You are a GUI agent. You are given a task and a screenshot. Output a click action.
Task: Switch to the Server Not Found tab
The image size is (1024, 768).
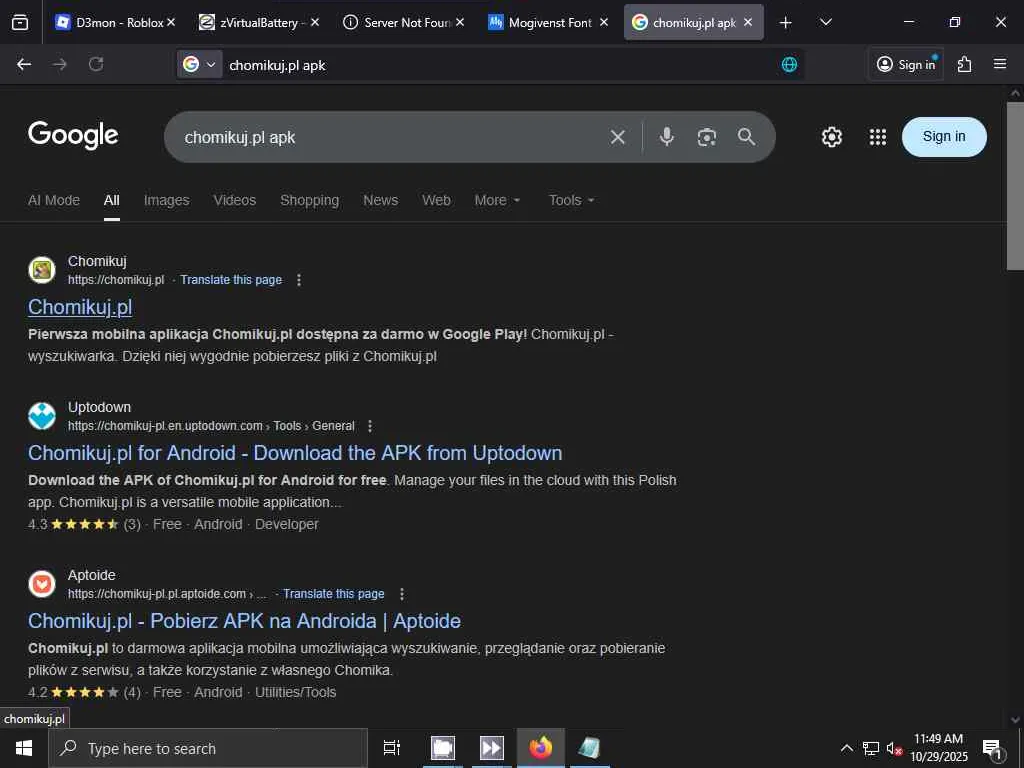[x=403, y=22]
